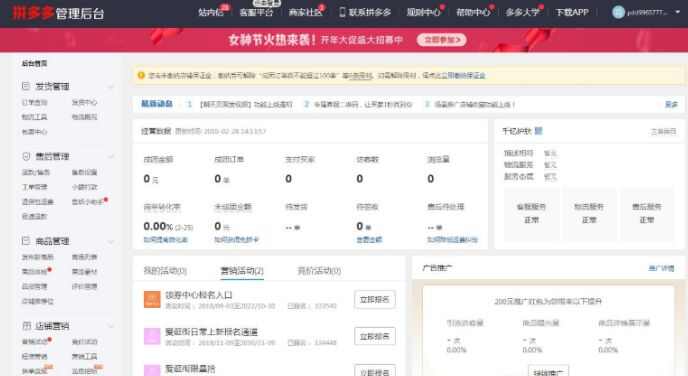Open 发布新商品 in sidebar

38,257
